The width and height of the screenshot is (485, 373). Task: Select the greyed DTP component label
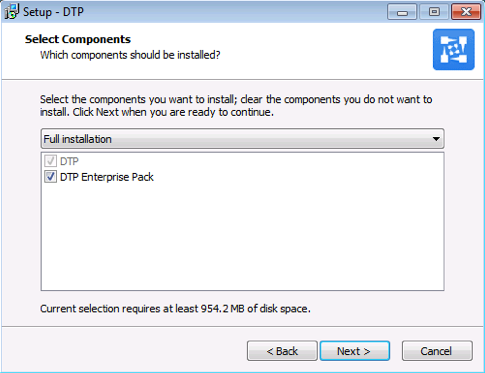click(x=69, y=161)
